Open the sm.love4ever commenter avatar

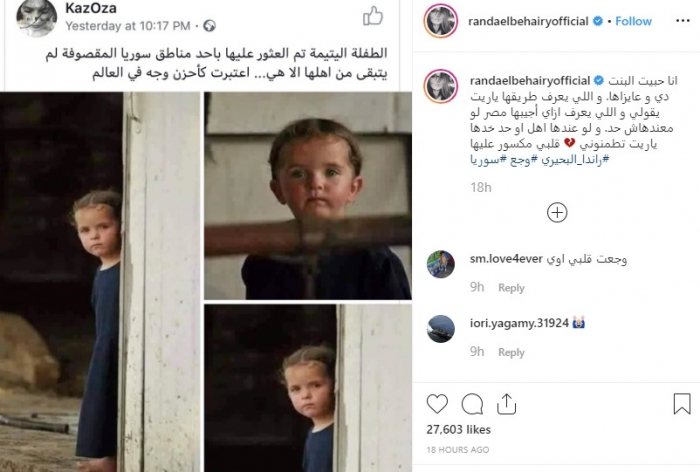coord(441,264)
